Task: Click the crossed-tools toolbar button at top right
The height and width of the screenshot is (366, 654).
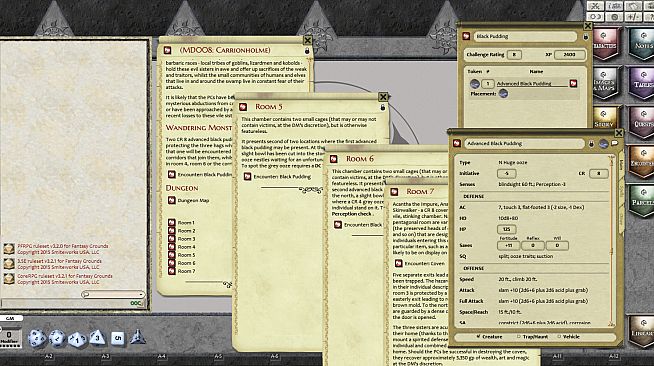Action: tap(596, 6)
